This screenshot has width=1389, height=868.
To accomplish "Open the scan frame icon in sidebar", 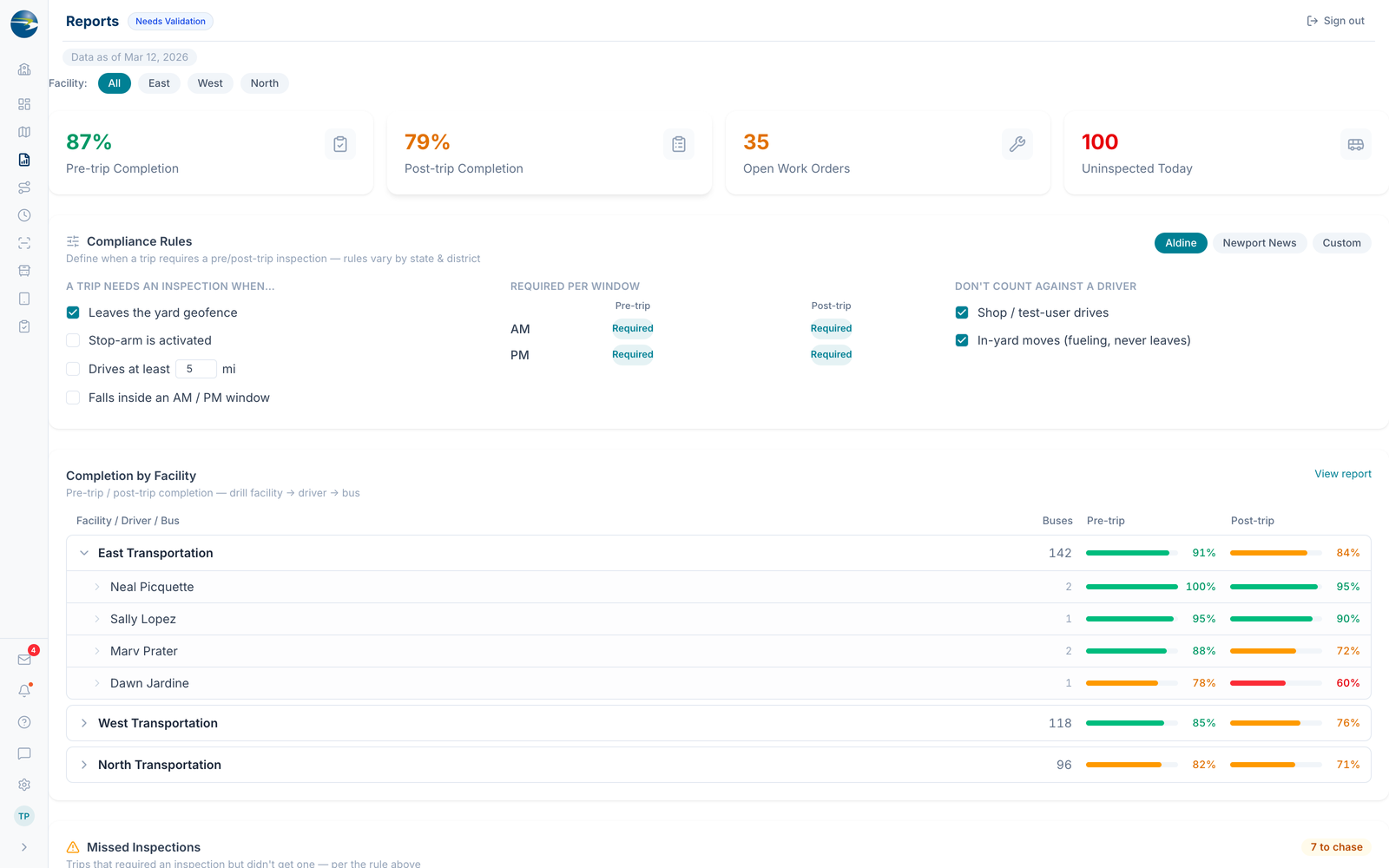I will pyautogui.click(x=24, y=243).
